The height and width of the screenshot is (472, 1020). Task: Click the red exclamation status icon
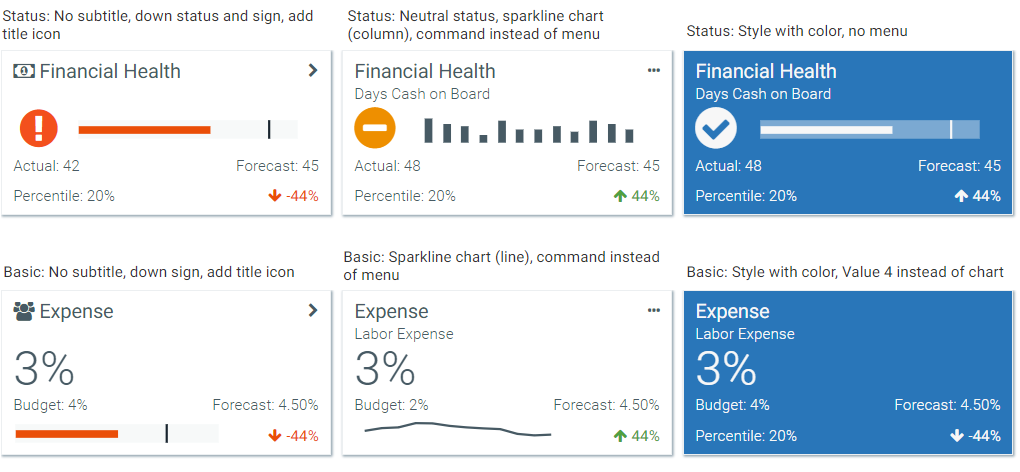tap(39, 128)
